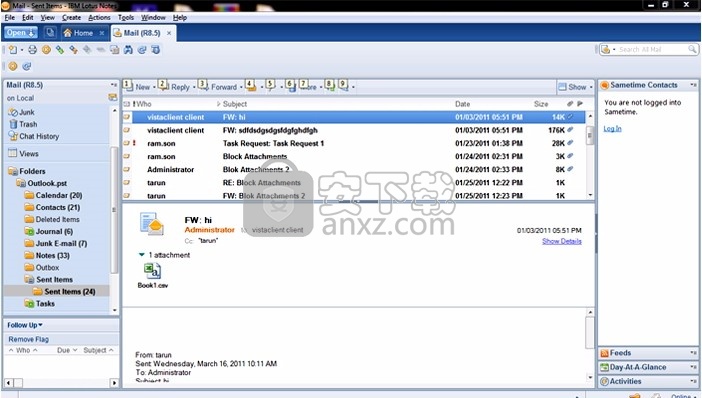Open the Show dropdown in action bar

click(575, 87)
